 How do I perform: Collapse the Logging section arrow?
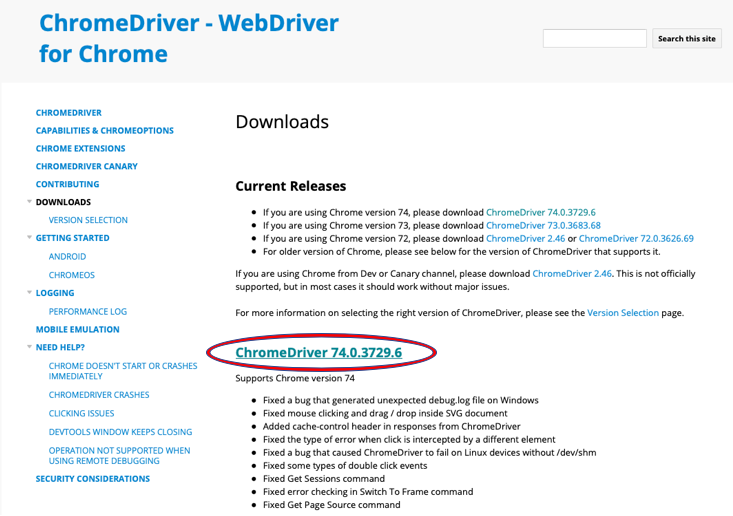[29, 293]
